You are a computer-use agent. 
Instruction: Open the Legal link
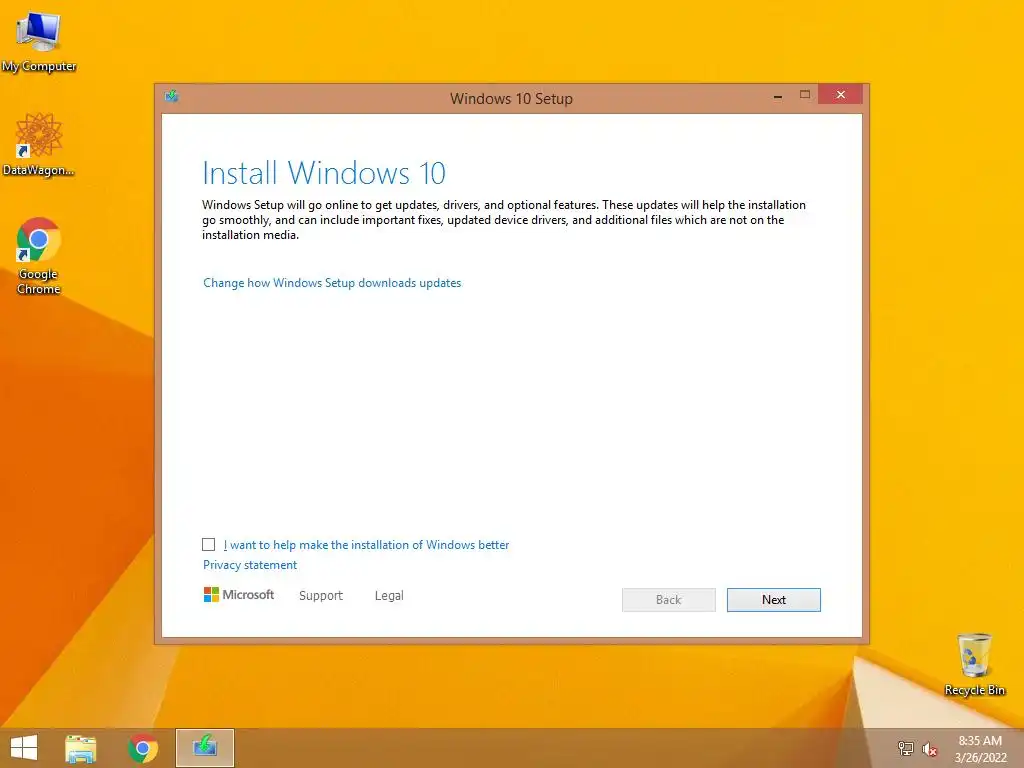pyautogui.click(x=389, y=596)
